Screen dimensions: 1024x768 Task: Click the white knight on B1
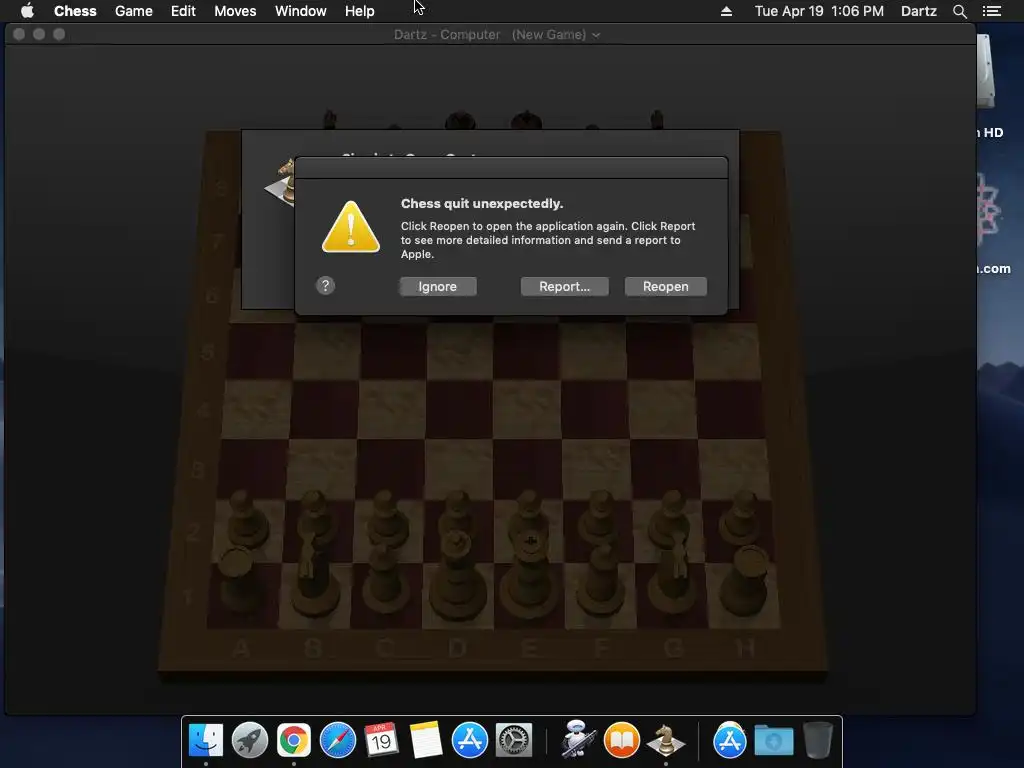(314, 575)
